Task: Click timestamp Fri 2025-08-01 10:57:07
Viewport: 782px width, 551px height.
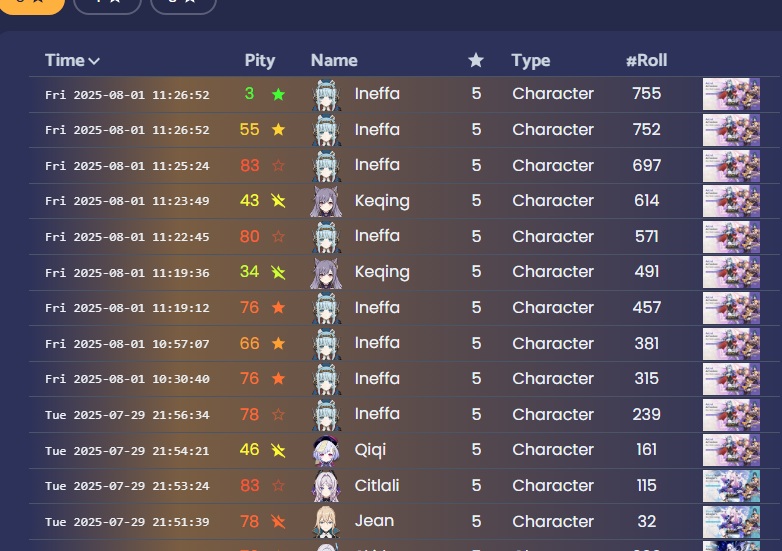Action: click(127, 344)
